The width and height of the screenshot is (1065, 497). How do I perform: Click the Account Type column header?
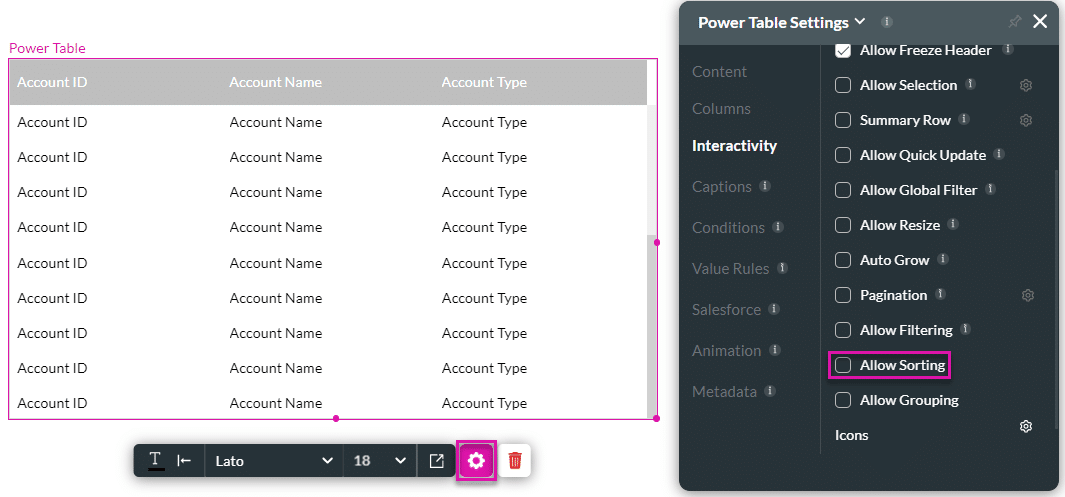click(x=484, y=82)
